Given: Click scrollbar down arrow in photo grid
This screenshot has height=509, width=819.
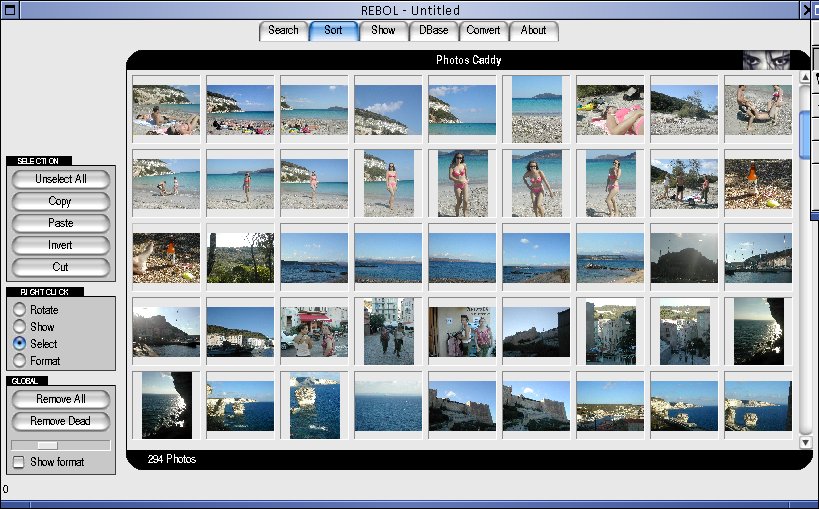Looking at the screenshot, I should click(805, 442).
